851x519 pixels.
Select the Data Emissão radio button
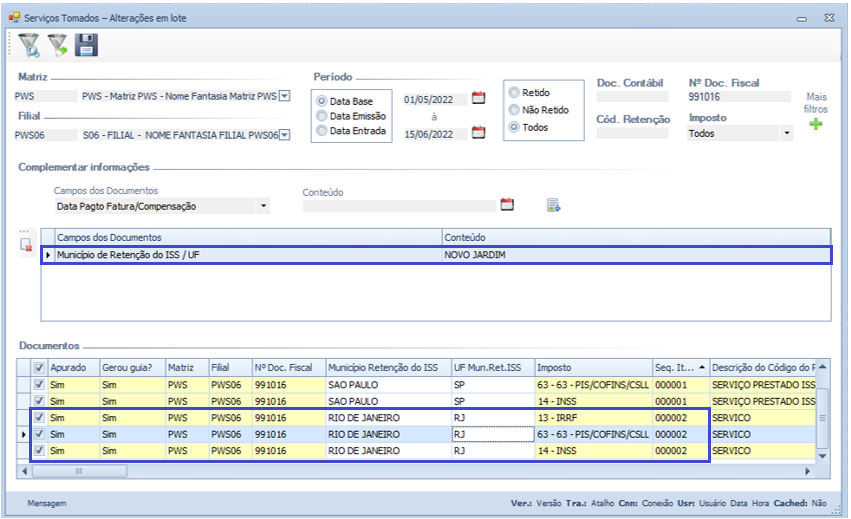tap(322, 116)
